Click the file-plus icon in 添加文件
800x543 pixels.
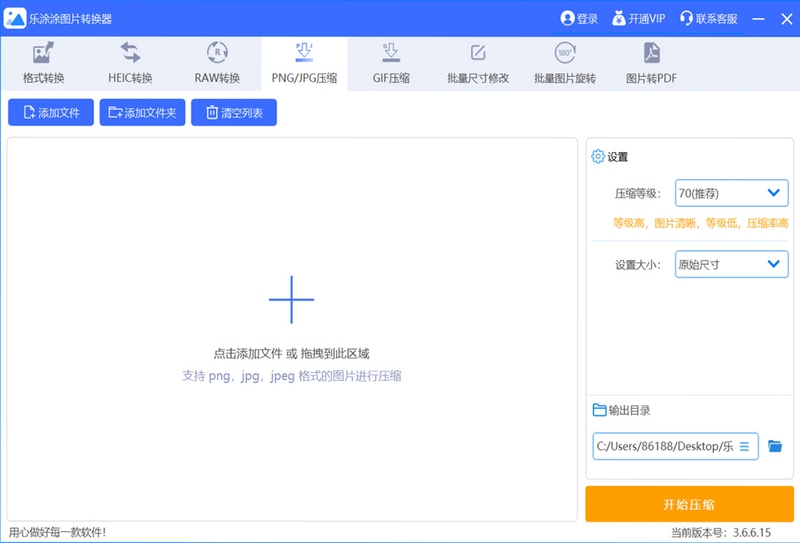tap(29, 112)
